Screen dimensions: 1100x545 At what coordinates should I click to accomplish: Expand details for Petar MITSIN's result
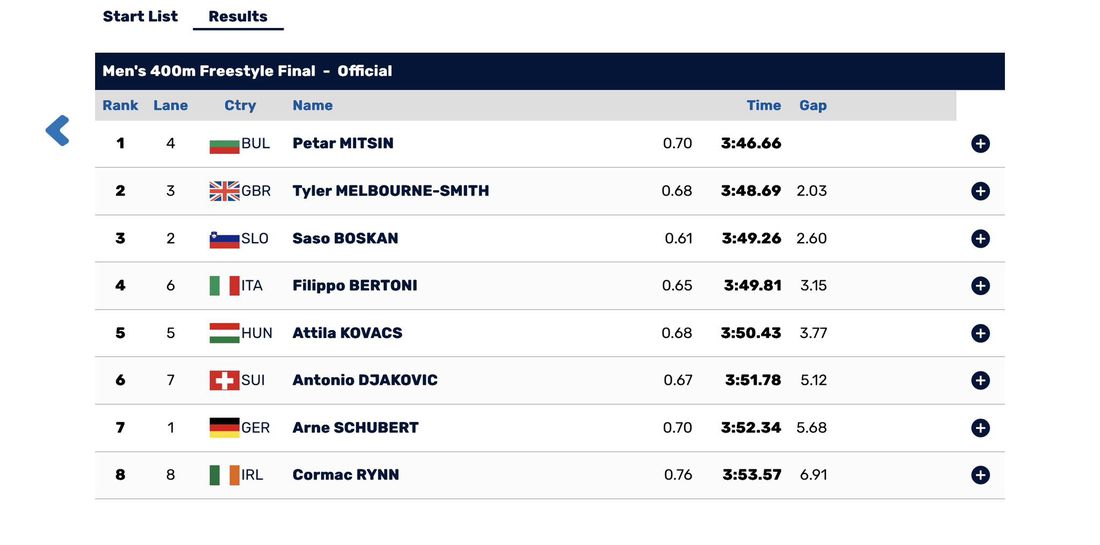point(980,144)
